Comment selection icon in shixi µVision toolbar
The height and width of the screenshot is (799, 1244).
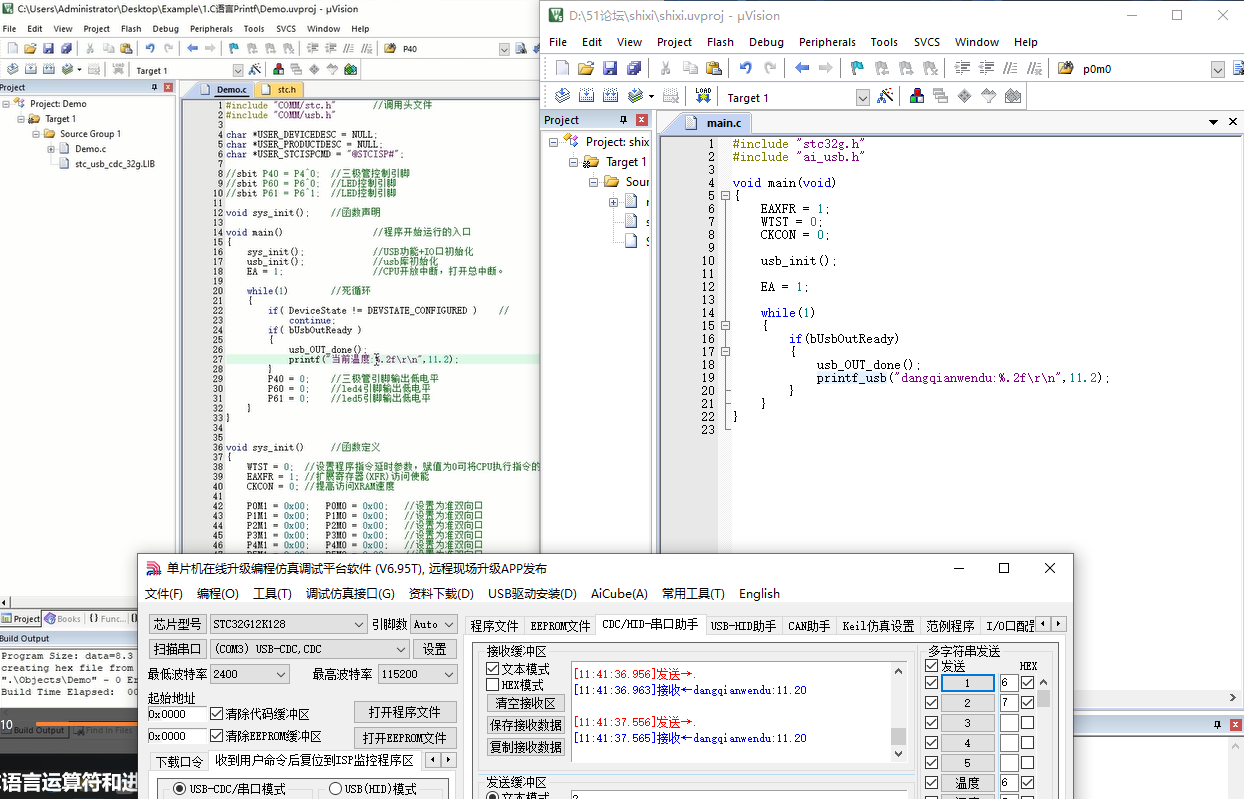point(1011,68)
